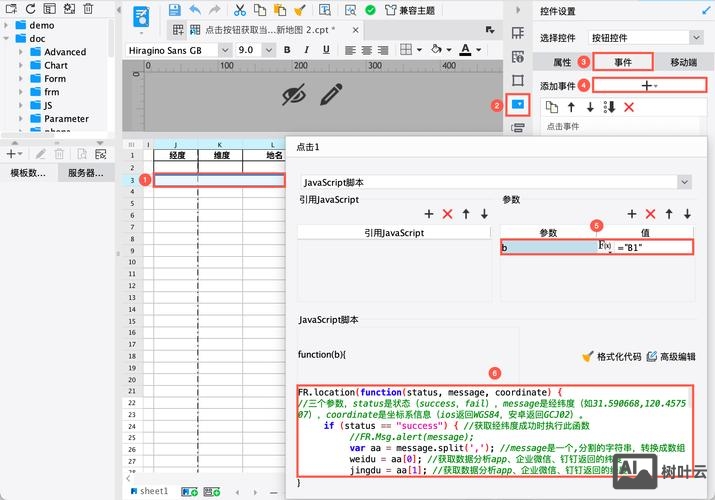Viewport: 715px width, 500px height.
Task: Click the Save icon in the toolbar
Action: click(x=175, y=10)
